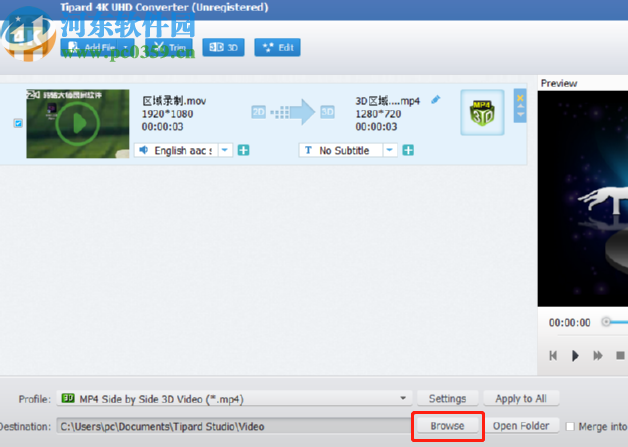Viewport: 628px width, 447px height.
Task: Move the file down in the list
Action: pyautogui.click(x=520, y=115)
